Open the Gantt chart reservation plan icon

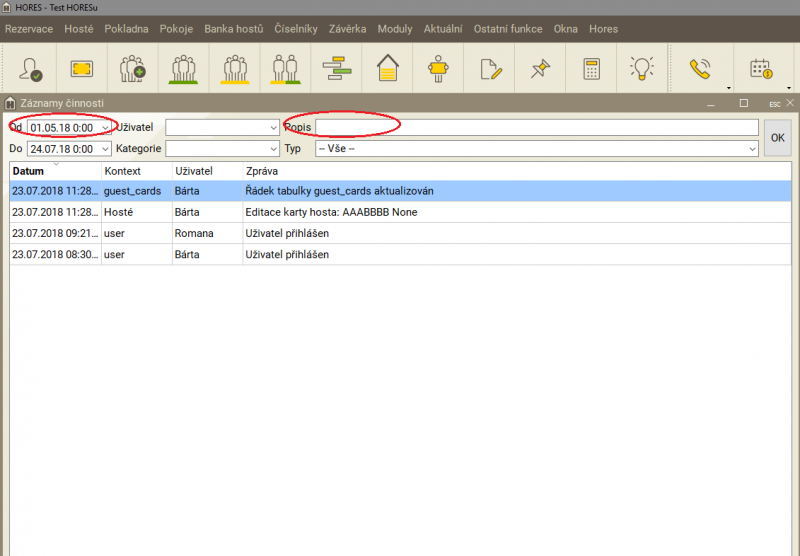pos(337,69)
